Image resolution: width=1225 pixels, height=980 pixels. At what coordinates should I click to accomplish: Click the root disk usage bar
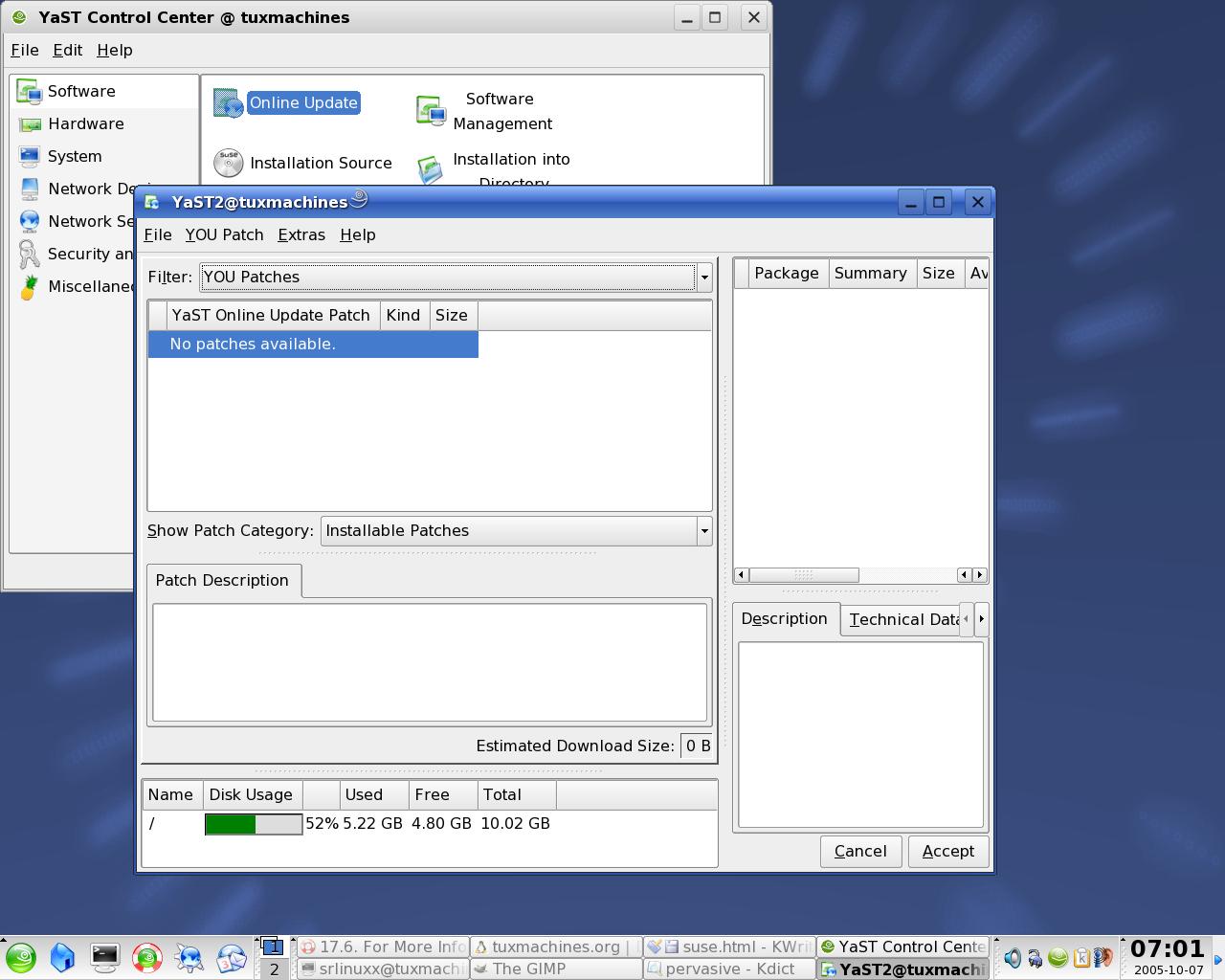point(254,823)
